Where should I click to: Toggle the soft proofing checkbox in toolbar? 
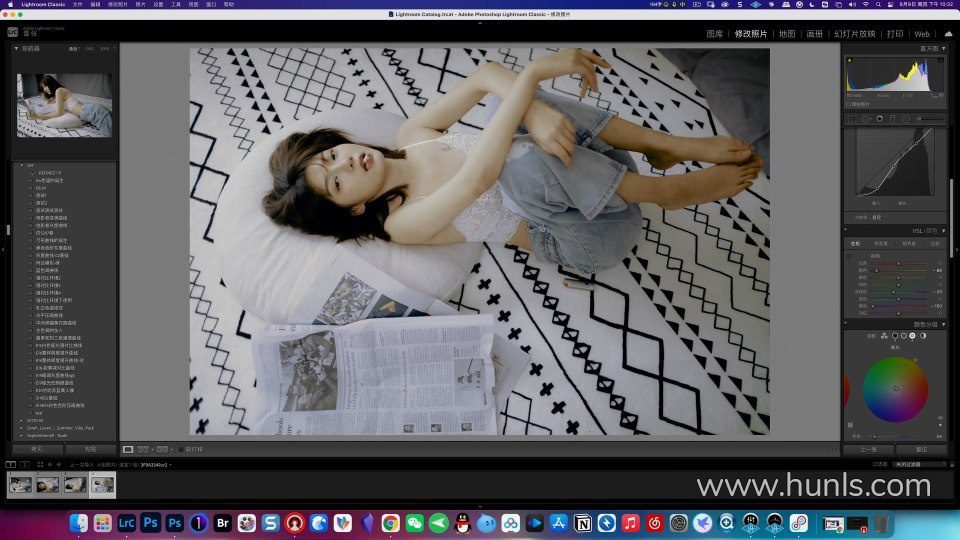[182, 449]
